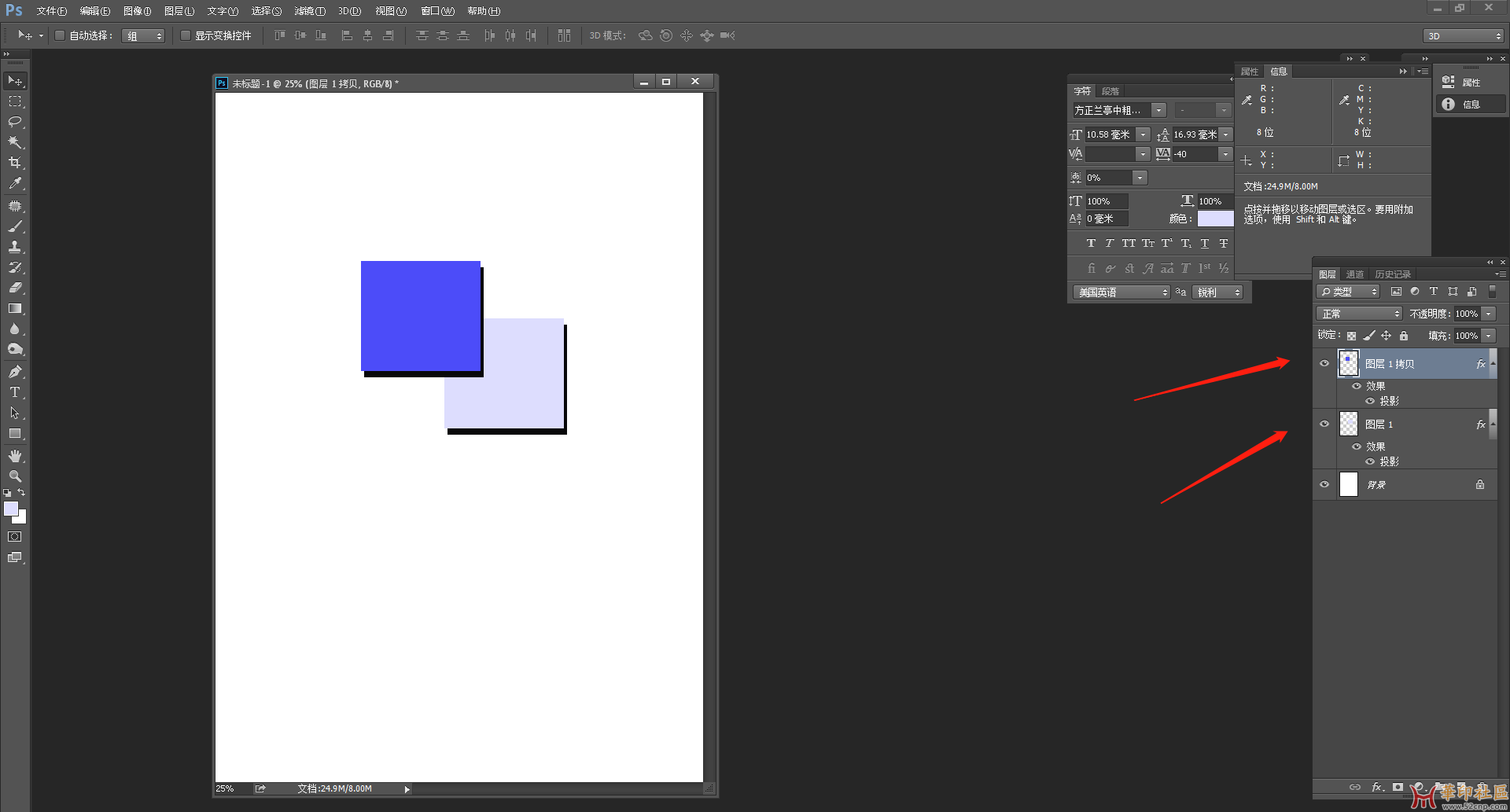
Task: Hide the 背景 layer
Action: pos(1324,484)
